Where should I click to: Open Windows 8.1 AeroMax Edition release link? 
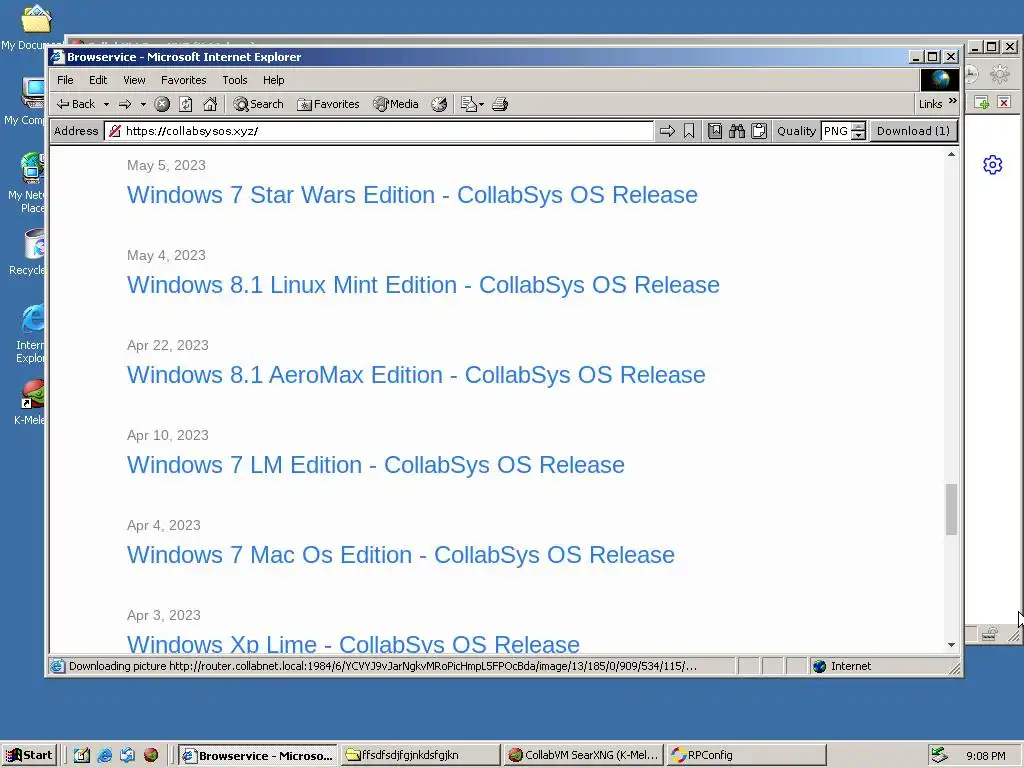(x=416, y=375)
